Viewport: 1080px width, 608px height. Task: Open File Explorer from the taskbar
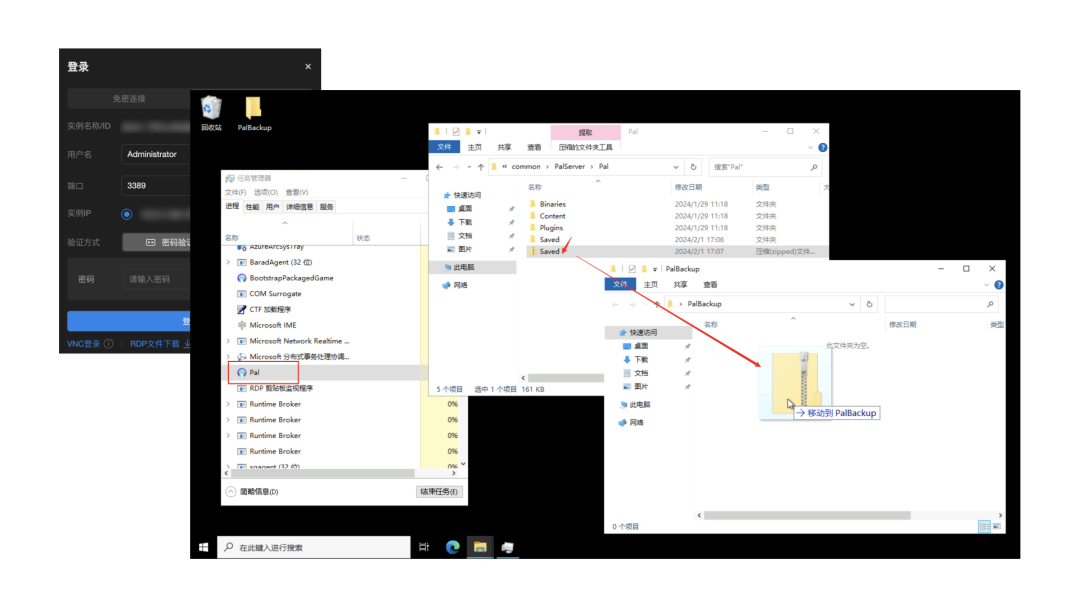480,547
